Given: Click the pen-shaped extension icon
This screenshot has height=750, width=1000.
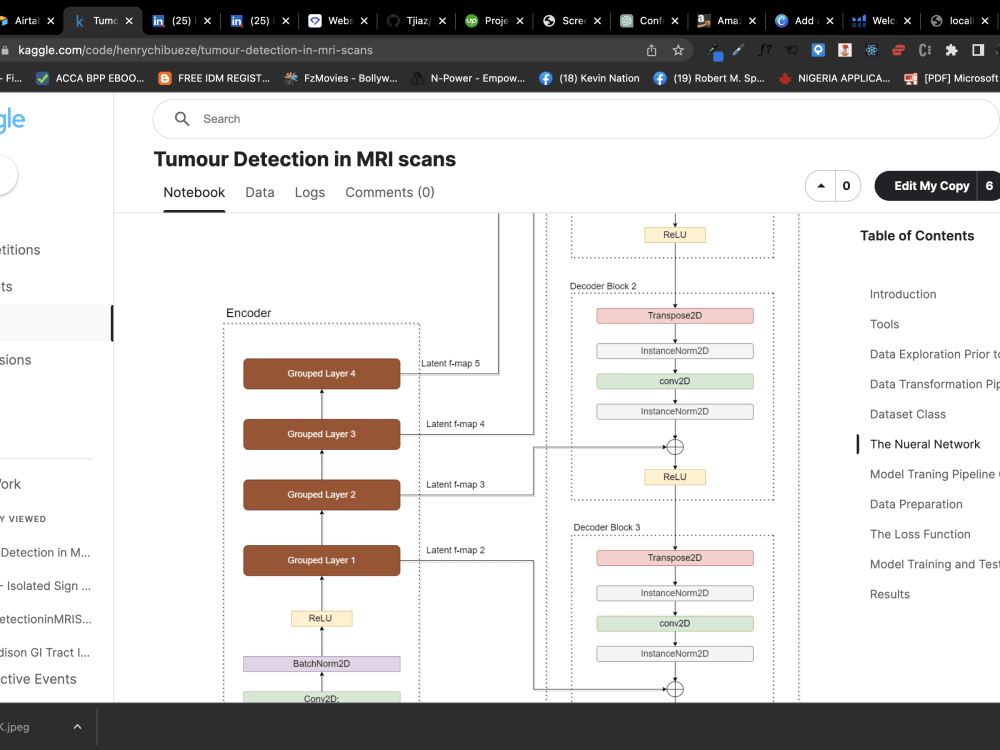Looking at the screenshot, I should (x=739, y=50).
